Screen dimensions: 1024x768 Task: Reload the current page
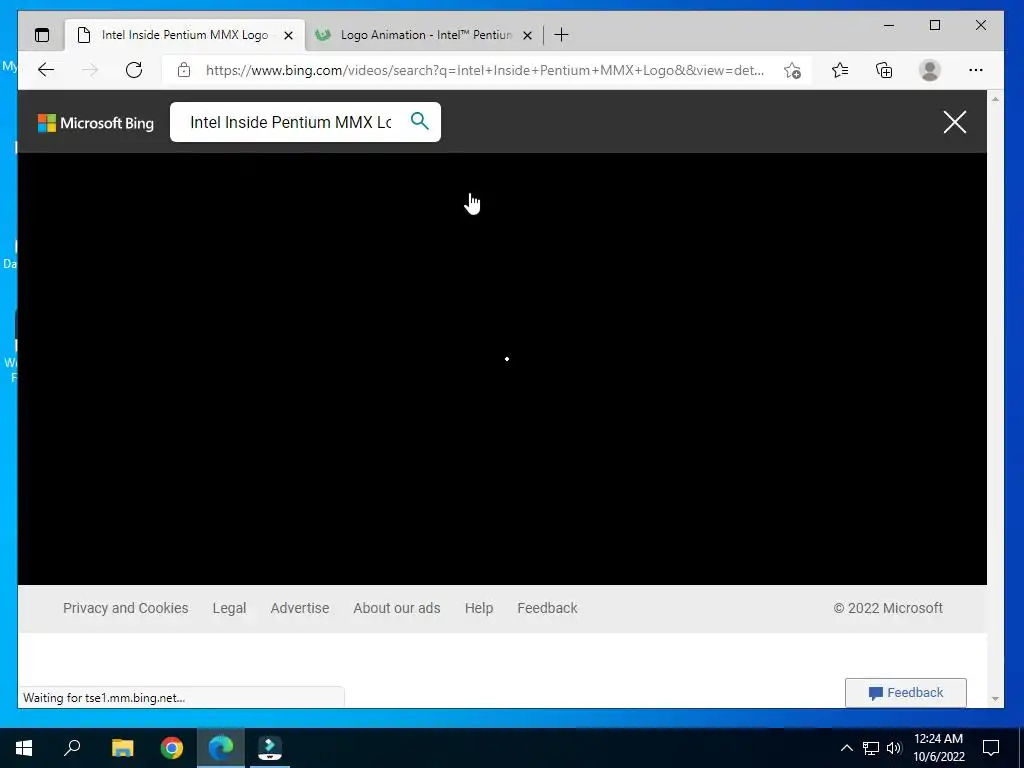tap(134, 70)
